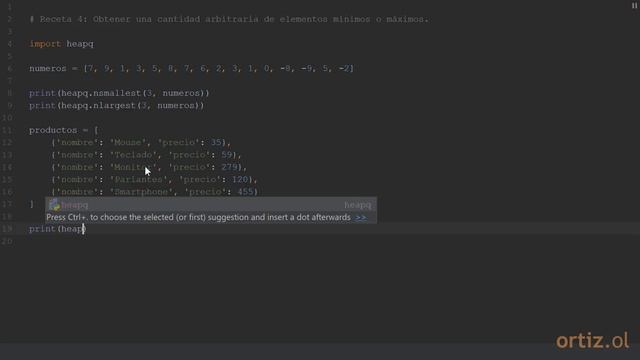
Task: Click the 'productos = [' line
Action: tap(64, 130)
